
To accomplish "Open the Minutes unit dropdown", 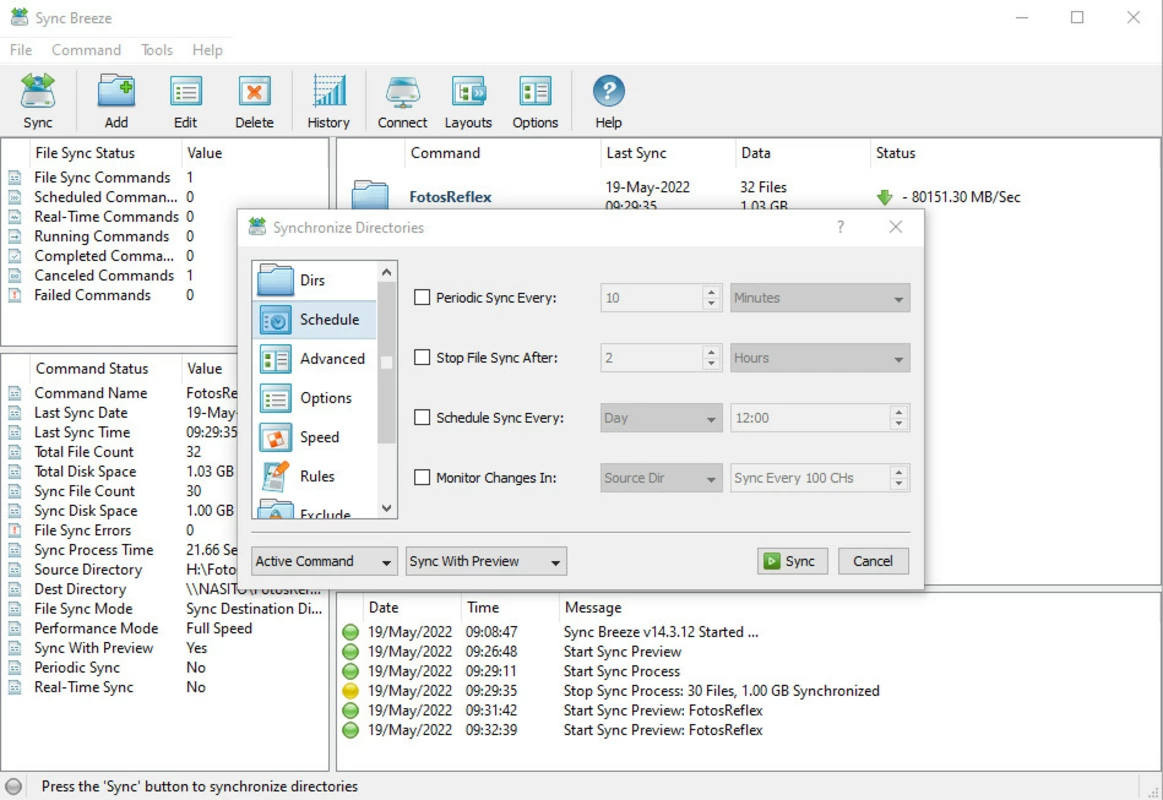I will [820, 298].
